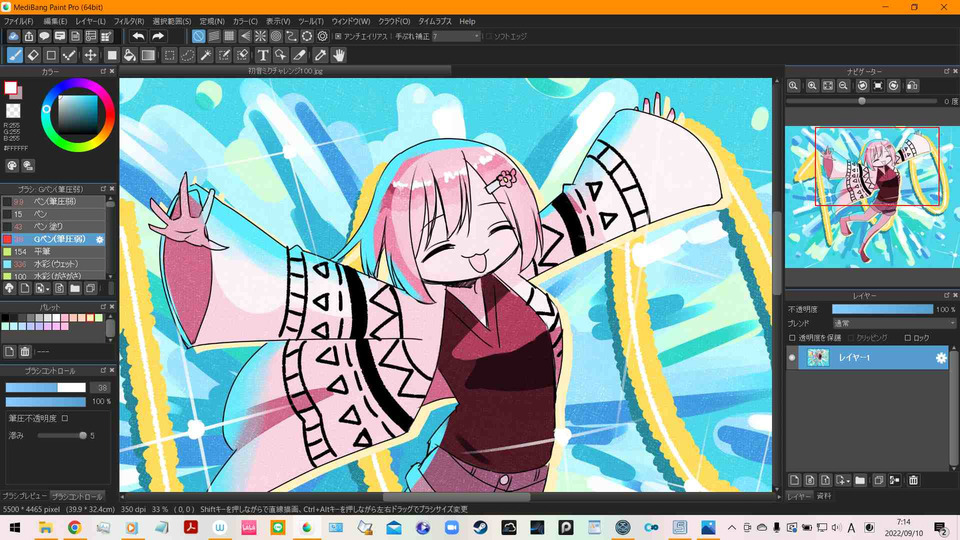Select 平筆 brush in list
The image size is (960, 540).
coord(53,252)
